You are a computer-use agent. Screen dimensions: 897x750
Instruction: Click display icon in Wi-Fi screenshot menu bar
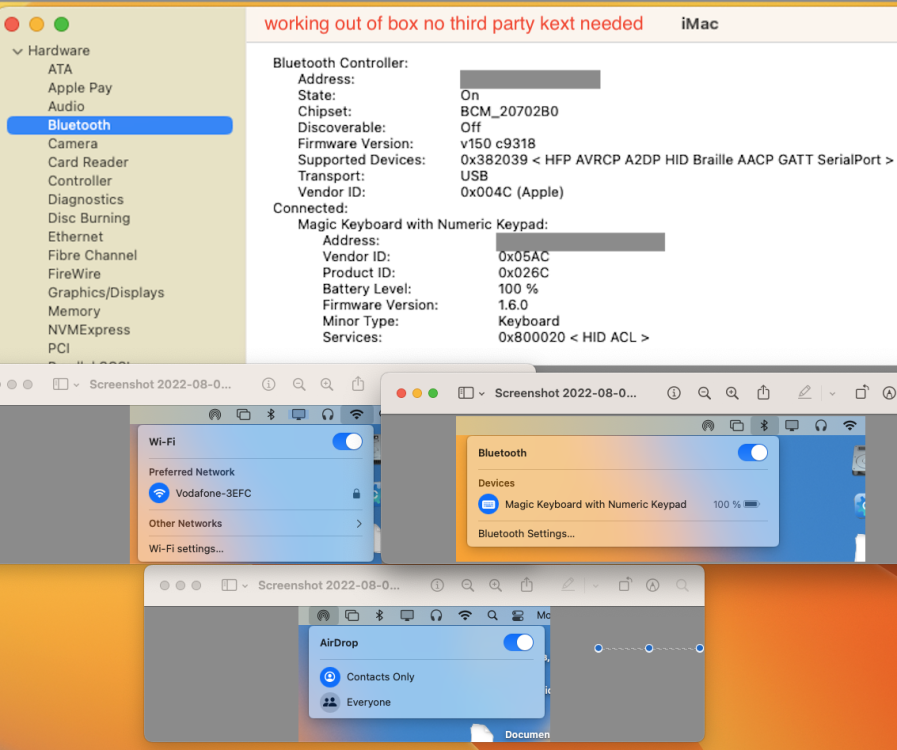(299, 414)
